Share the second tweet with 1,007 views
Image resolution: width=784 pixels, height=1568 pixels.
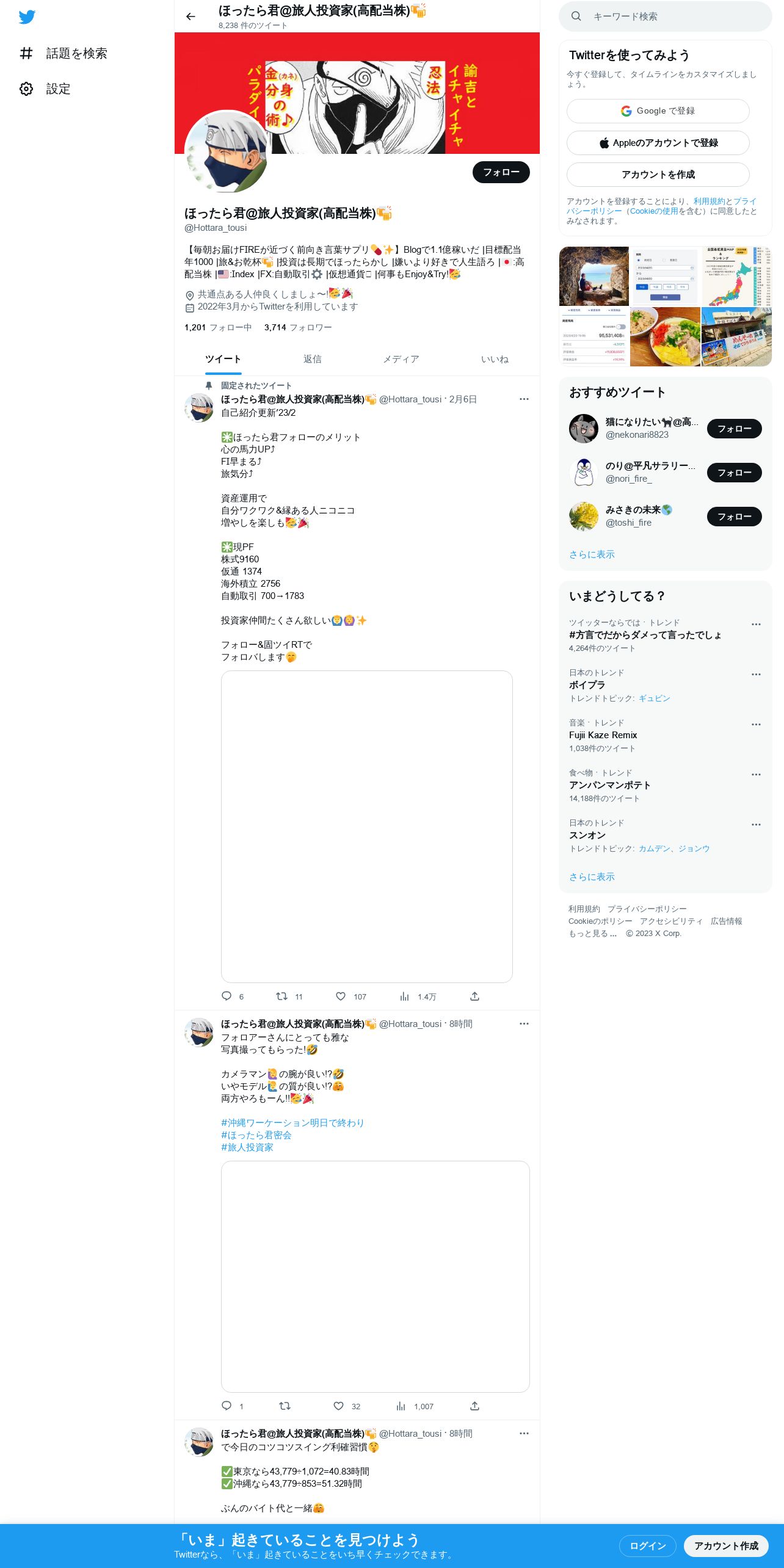[x=474, y=1406]
